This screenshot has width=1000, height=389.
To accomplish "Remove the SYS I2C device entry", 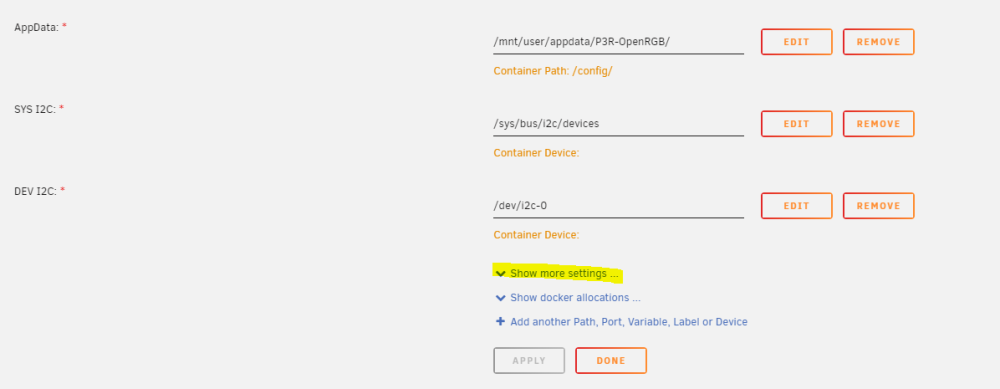I will [878, 124].
